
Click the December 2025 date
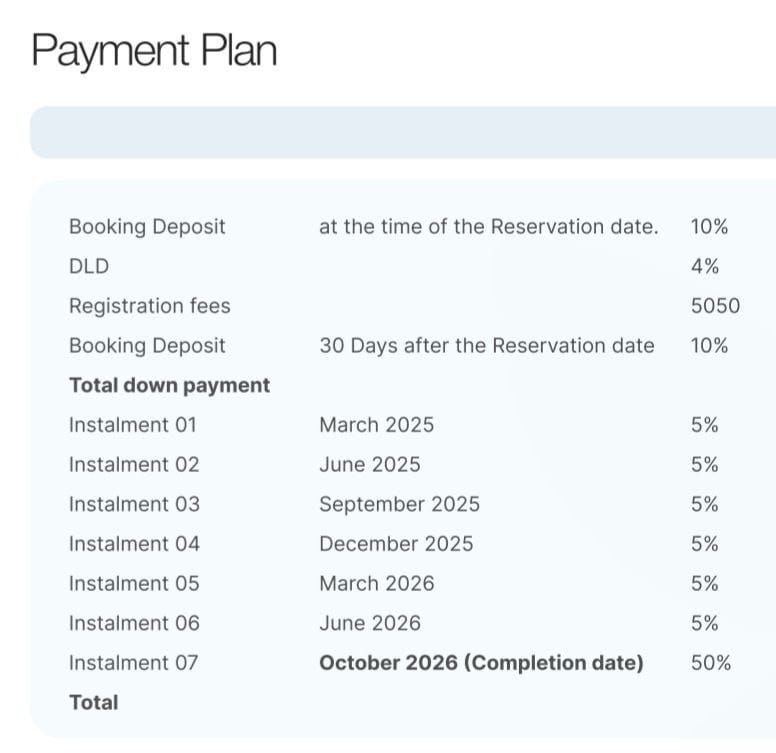396,544
